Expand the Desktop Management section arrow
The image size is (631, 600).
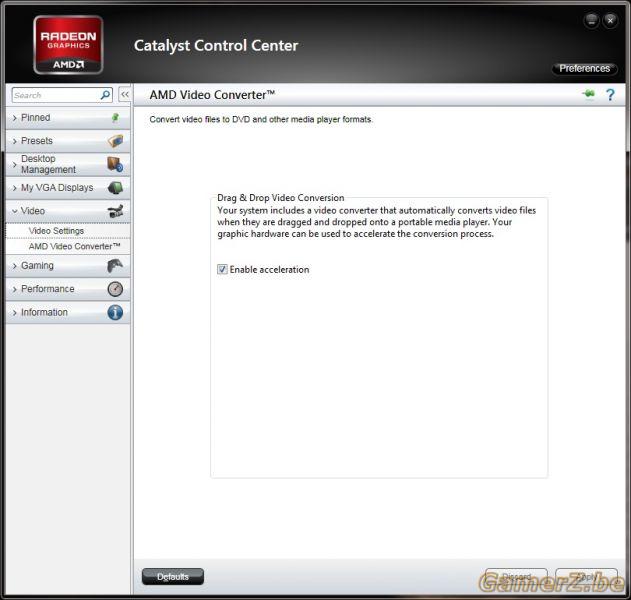(14, 165)
